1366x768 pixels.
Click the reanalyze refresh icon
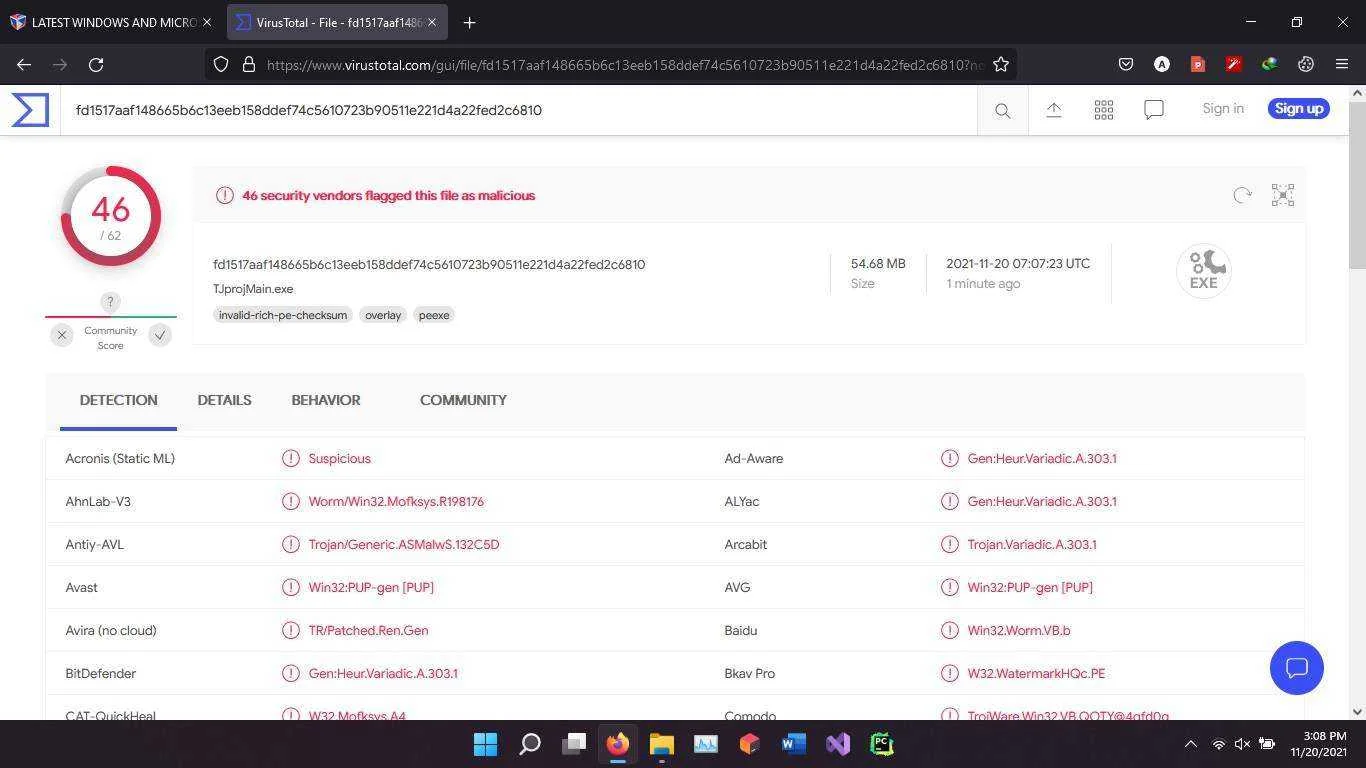point(1242,195)
